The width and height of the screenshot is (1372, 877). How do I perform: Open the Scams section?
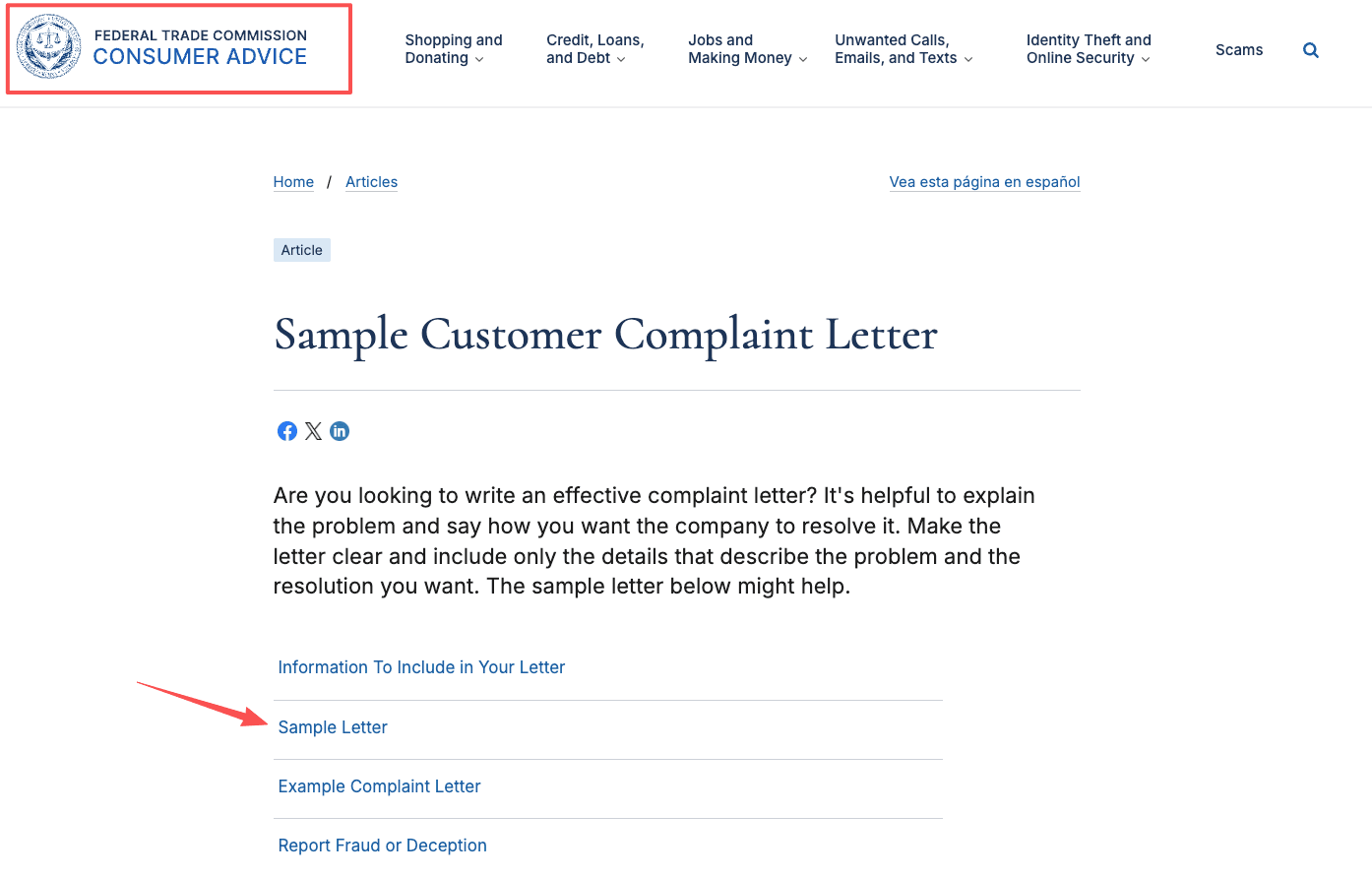pyautogui.click(x=1239, y=49)
